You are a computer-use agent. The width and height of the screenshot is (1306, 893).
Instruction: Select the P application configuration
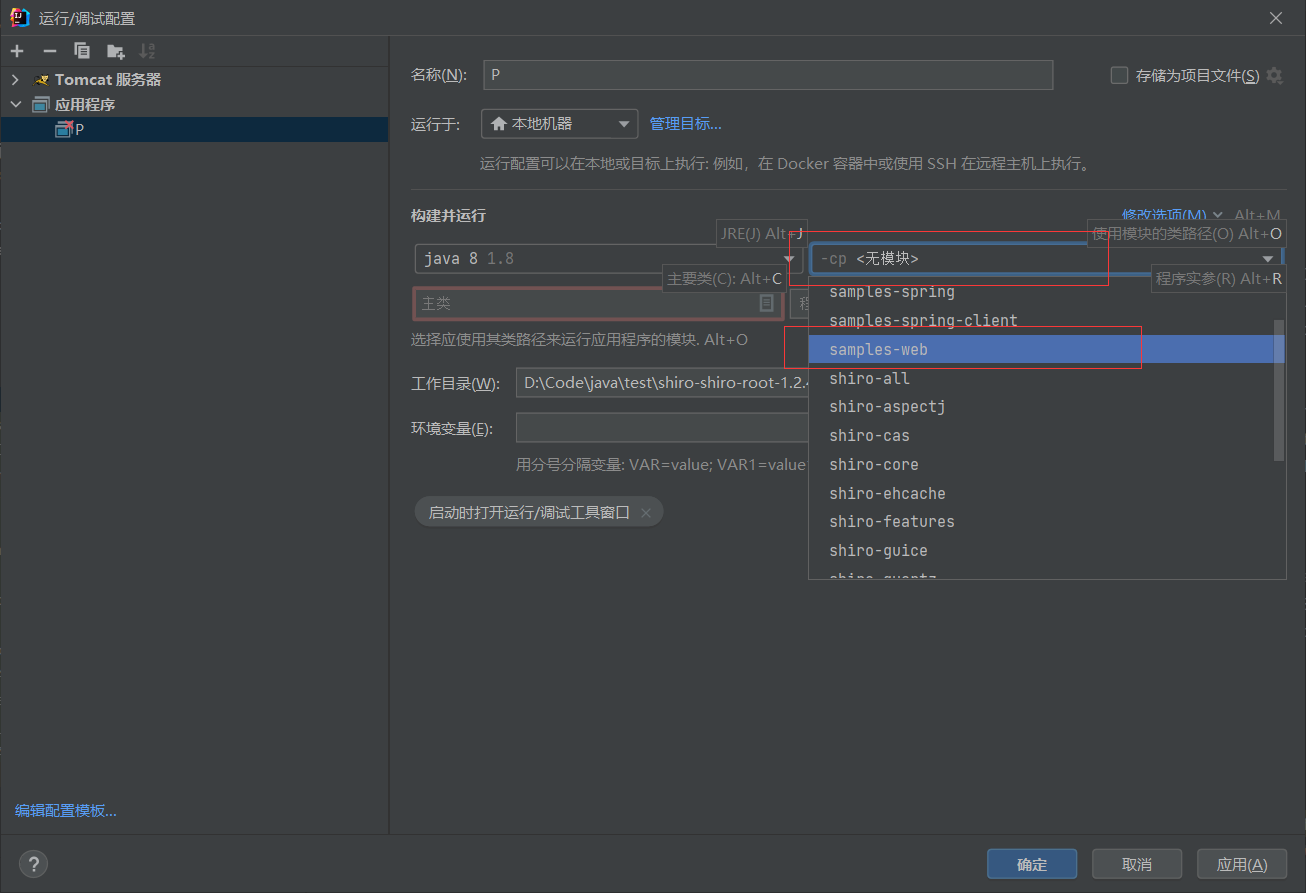pyautogui.click(x=194, y=129)
